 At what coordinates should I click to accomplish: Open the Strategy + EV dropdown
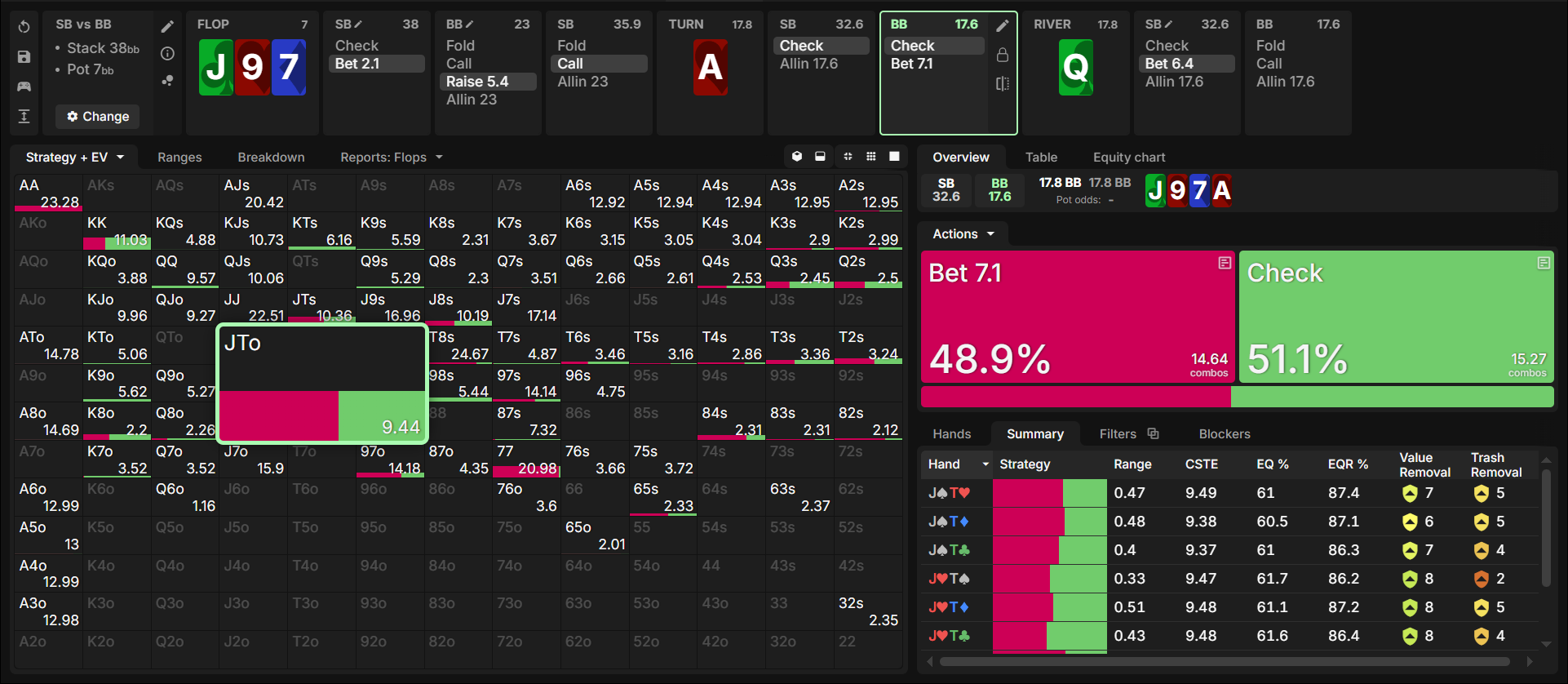coord(75,158)
